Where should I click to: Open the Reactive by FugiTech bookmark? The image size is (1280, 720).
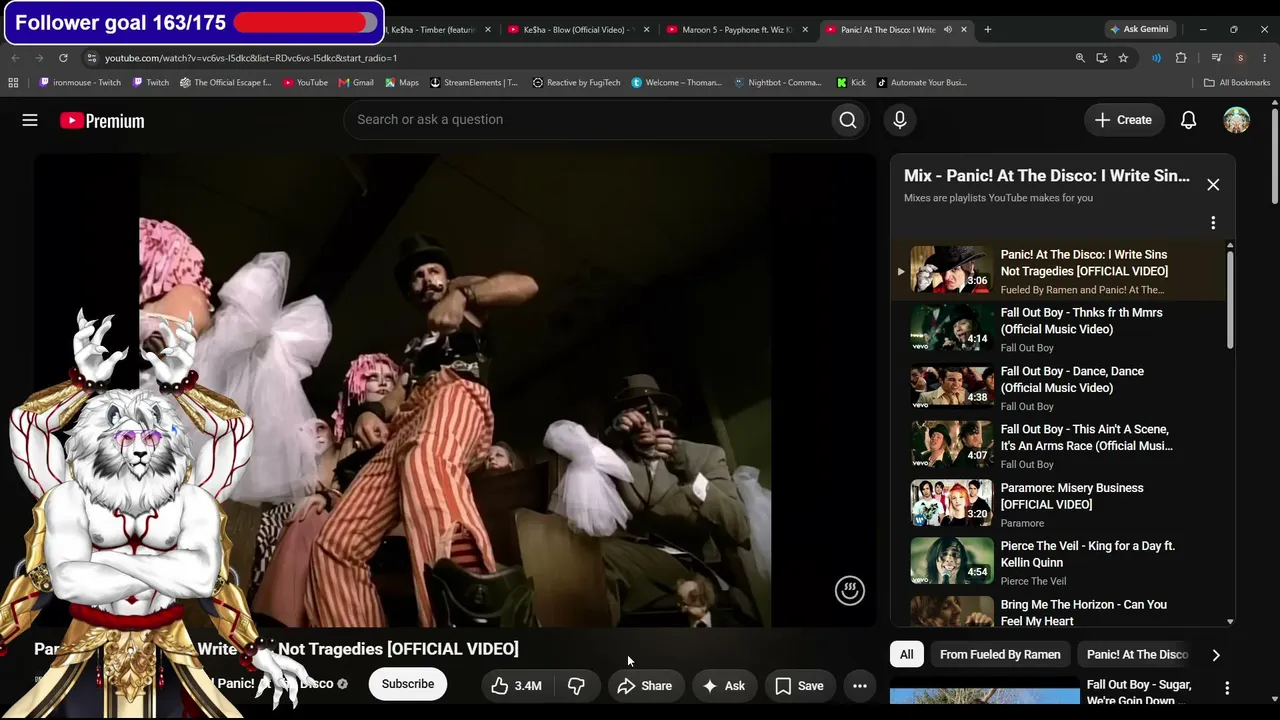pos(577,83)
